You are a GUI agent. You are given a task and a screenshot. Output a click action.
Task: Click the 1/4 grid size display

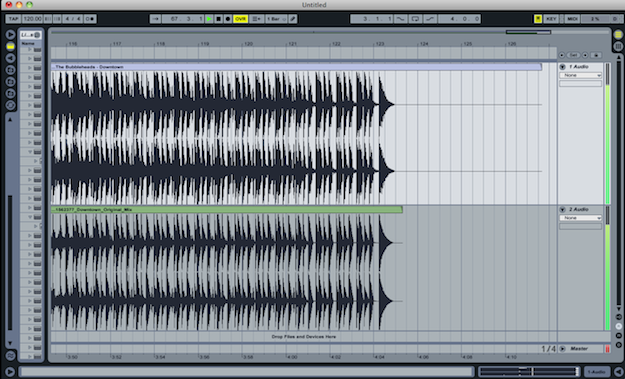548,349
